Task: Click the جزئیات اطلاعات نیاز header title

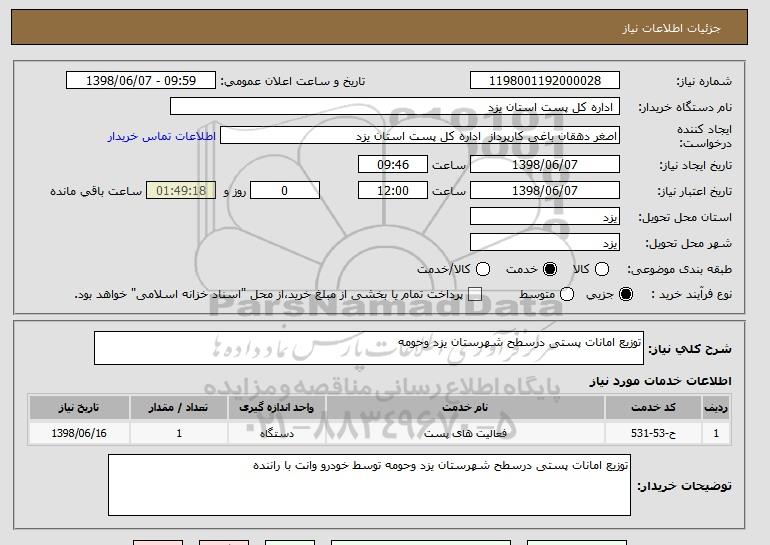Action: 671,28
